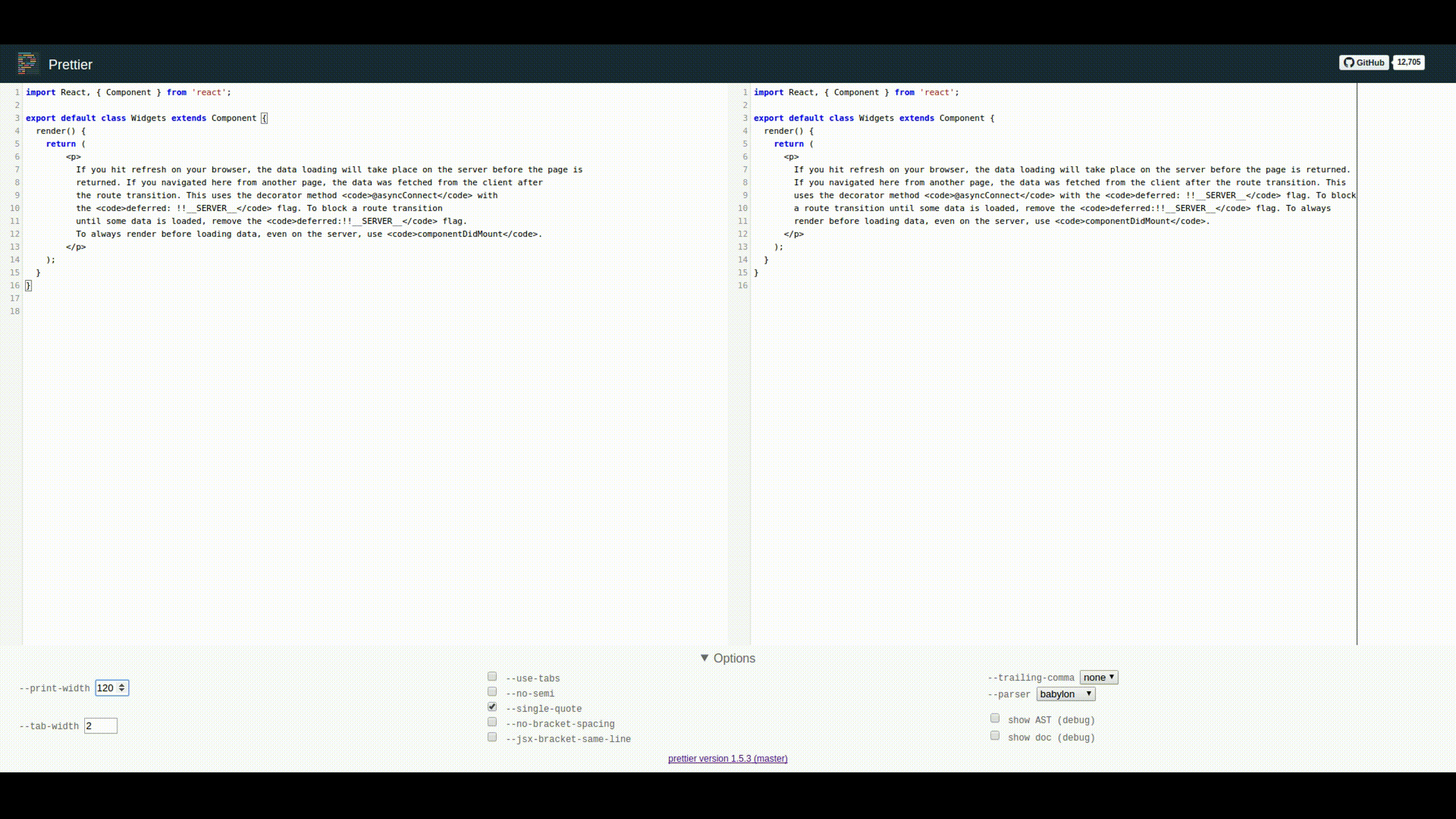Increase print-width using the stepper

pyautogui.click(x=122, y=685)
